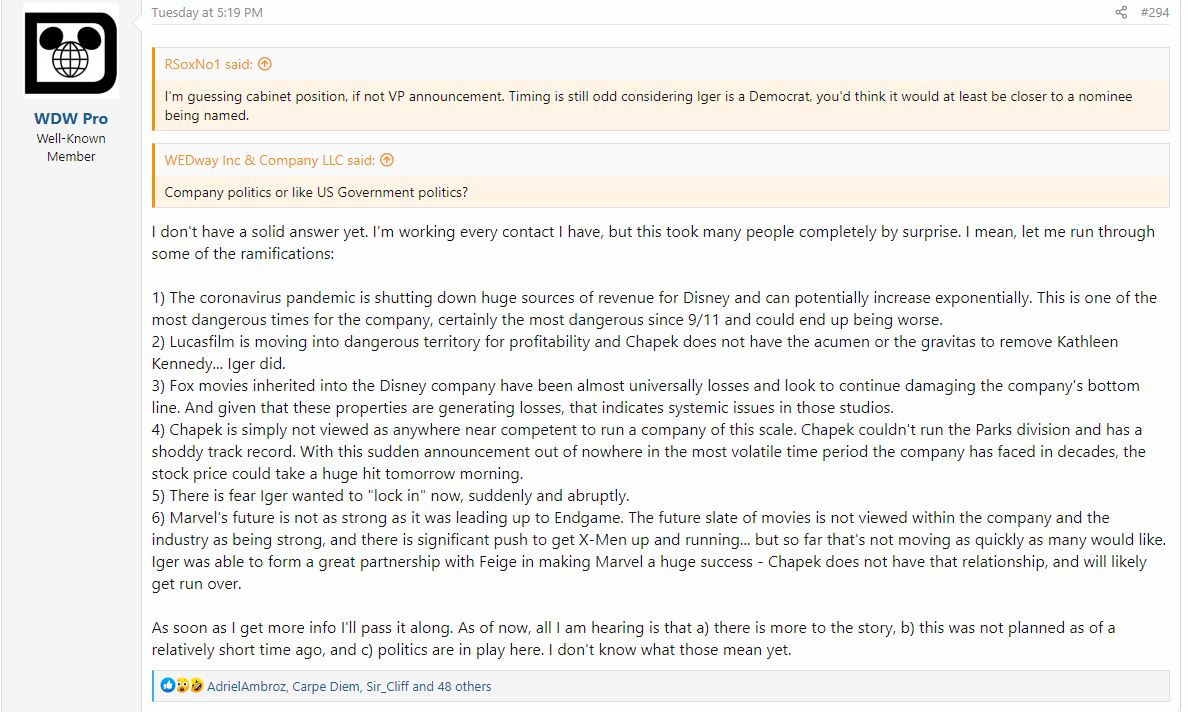Click the surprised face reaction emoji

click(x=182, y=686)
